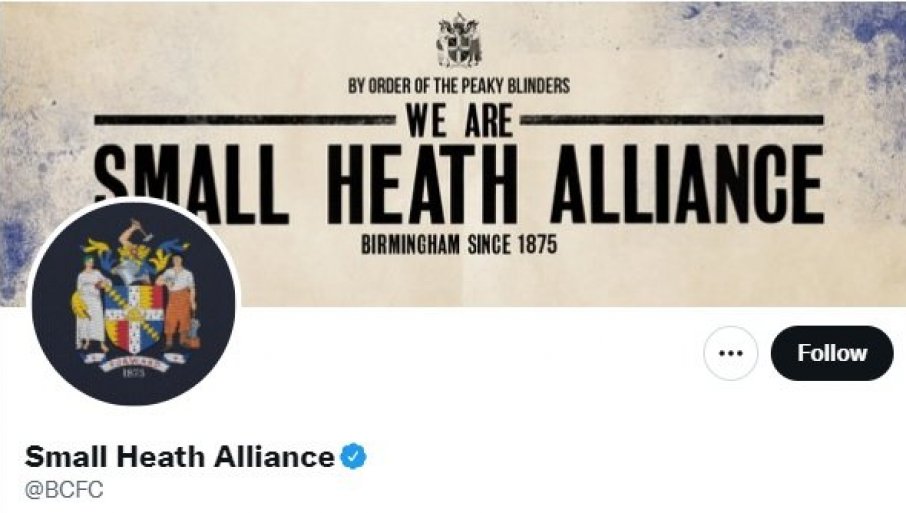Click 'Birmingham Since 1875' banner caption
This screenshot has width=906, height=513.
[459, 246]
